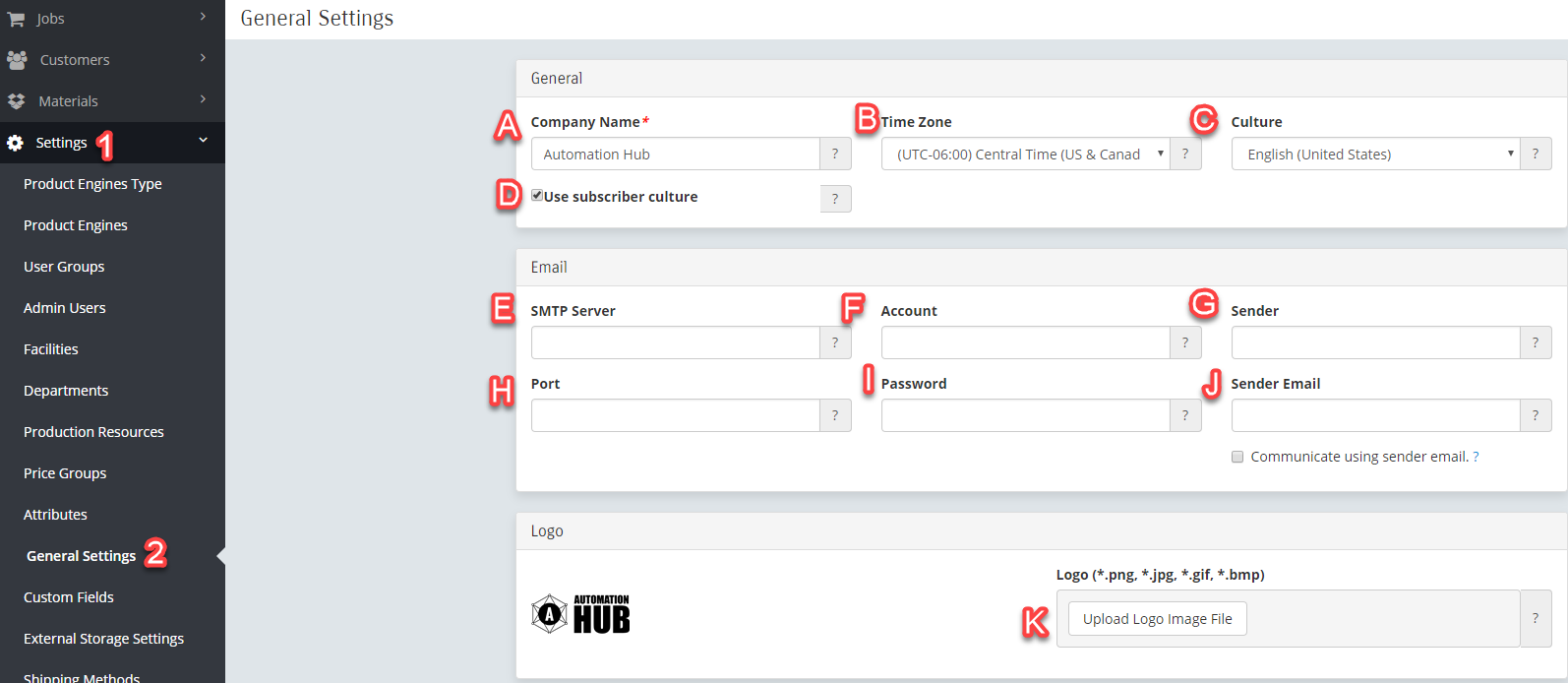1568x683 pixels.
Task: Click the help icon beside logo upload
Action: (1536, 618)
